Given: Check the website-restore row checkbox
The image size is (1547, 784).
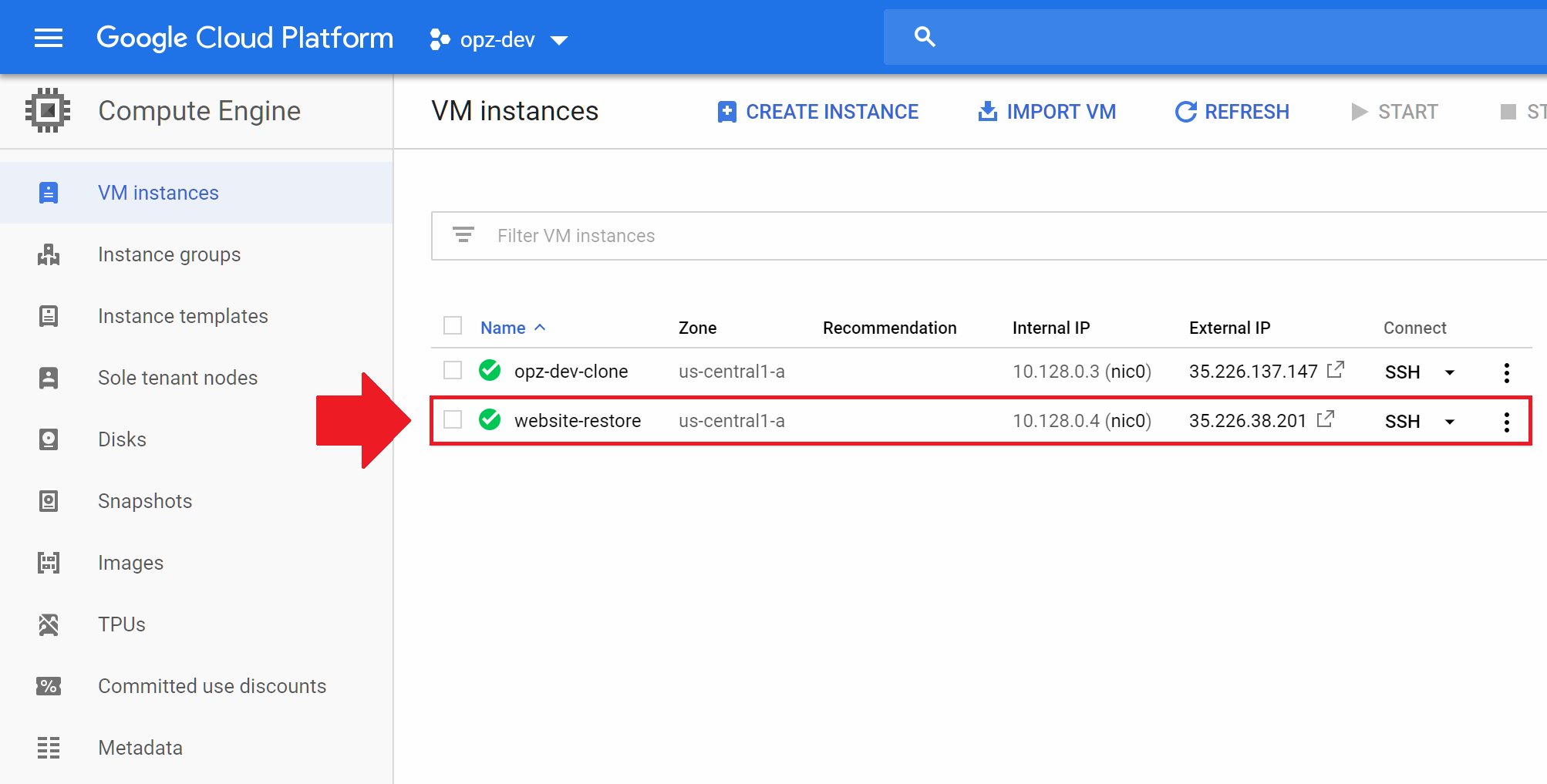Looking at the screenshot, I should [453, 420].
